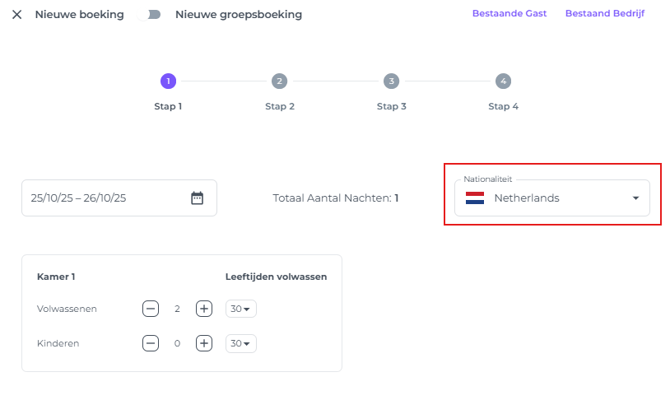The height and width of the screenshot is (414, 670).
Task: Click the Nieuwe groepsboeking label
Action: (x=238, y=15)
